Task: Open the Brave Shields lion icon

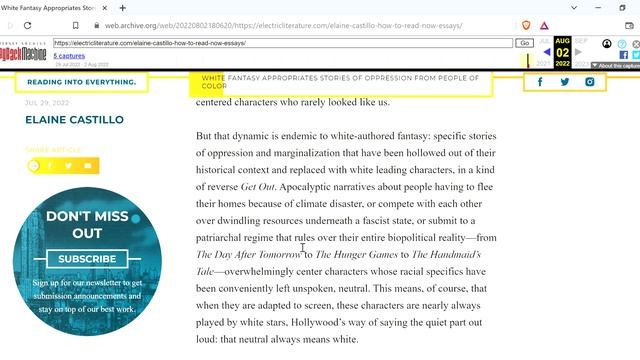Action: [526, 25]
